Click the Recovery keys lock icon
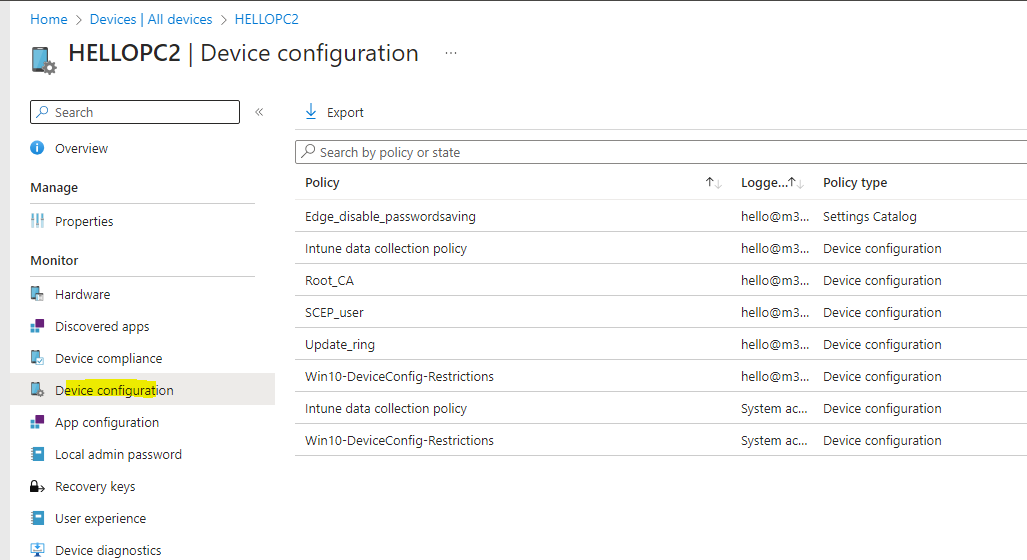 coord(38,487)
